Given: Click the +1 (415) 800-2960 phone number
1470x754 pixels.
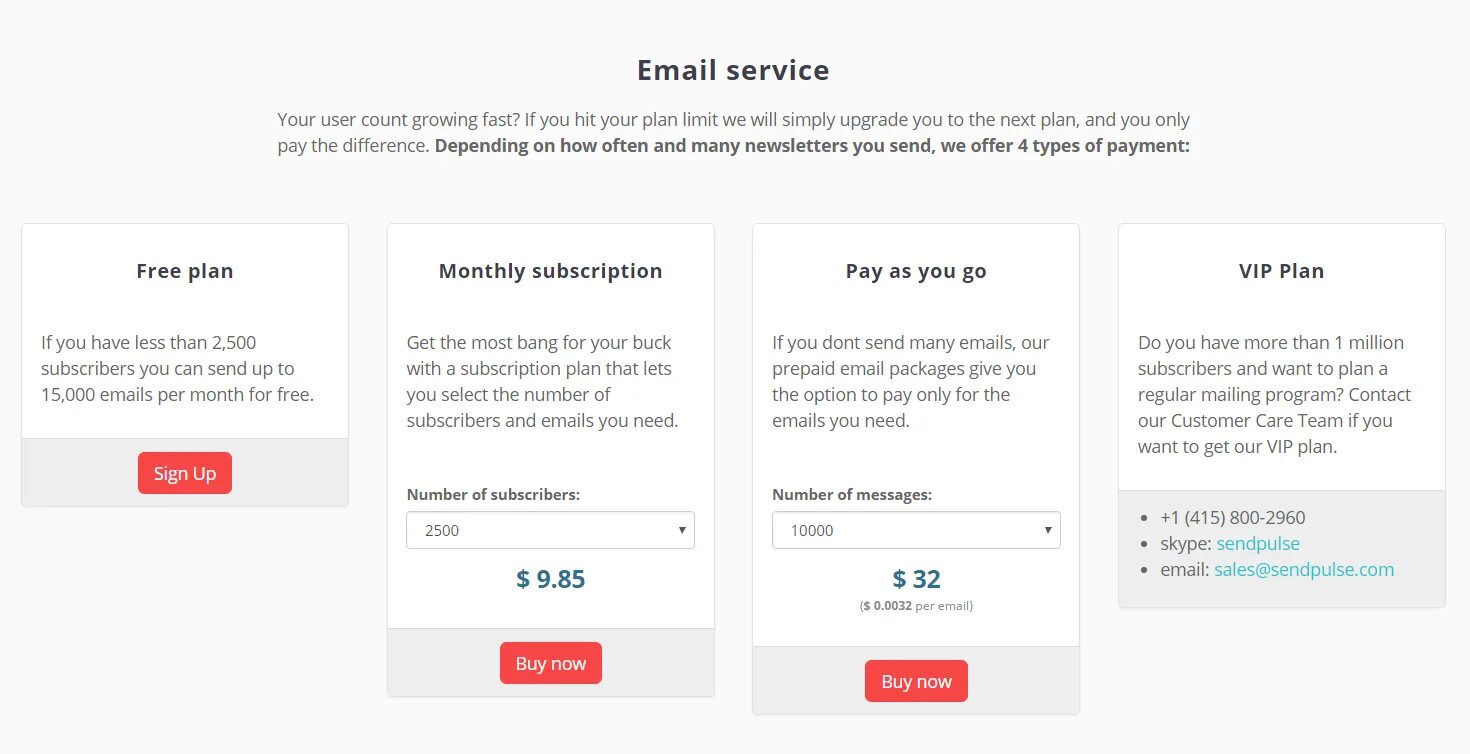Looking at the screenshot, I should point(1232,518).
